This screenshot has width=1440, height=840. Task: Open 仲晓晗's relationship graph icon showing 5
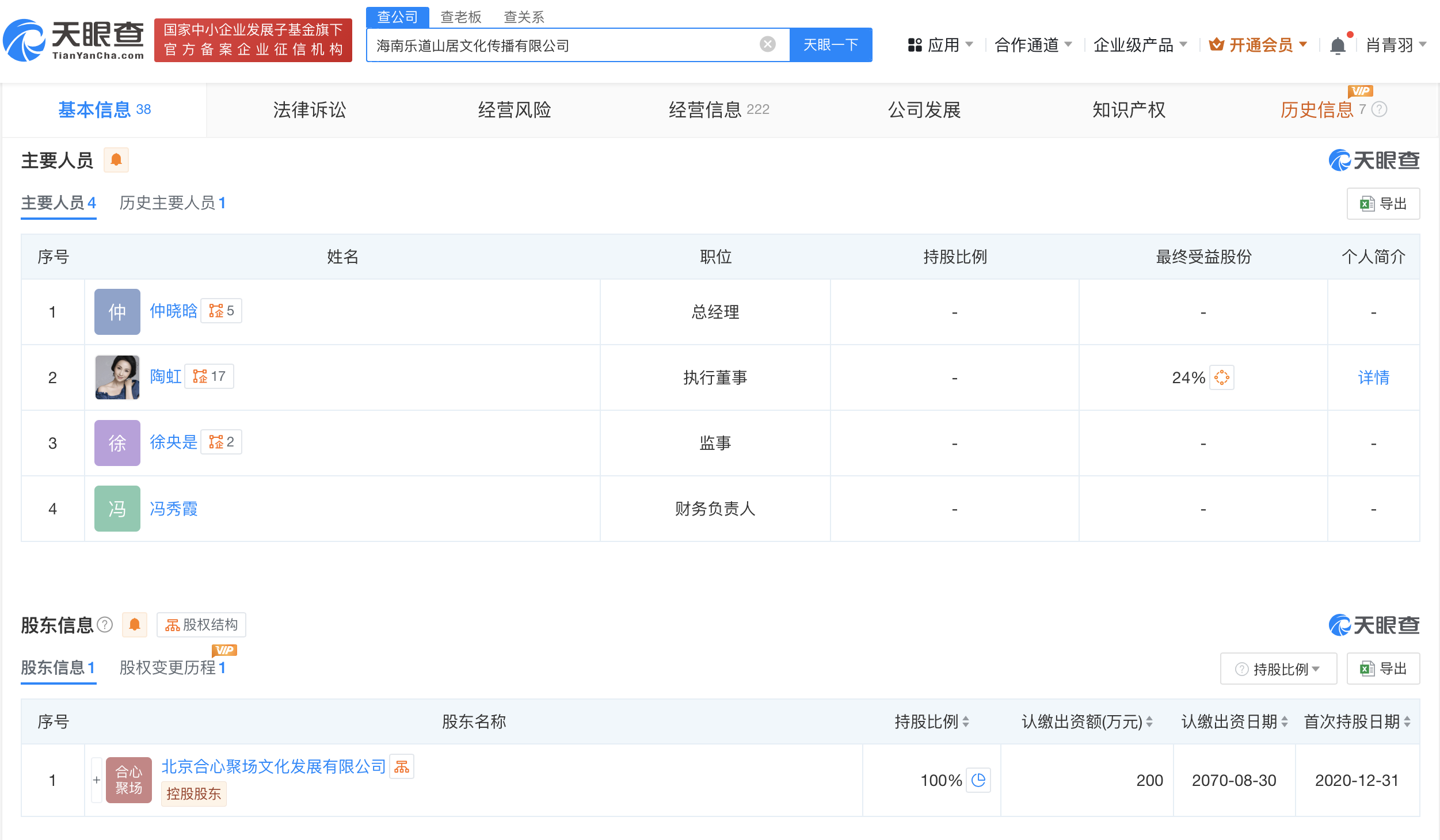pyautogui.click(x=221, y=311)
